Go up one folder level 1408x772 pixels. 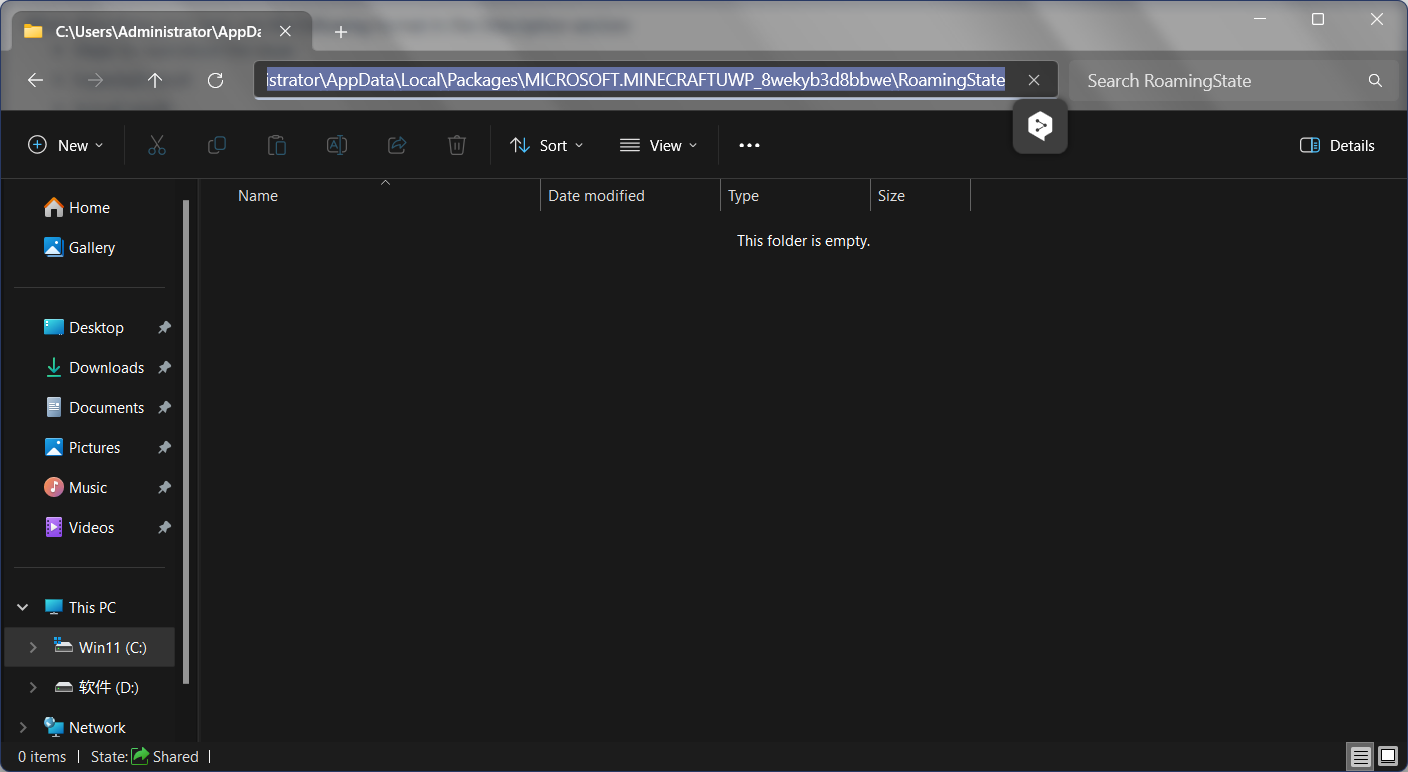tap(155, 80)
